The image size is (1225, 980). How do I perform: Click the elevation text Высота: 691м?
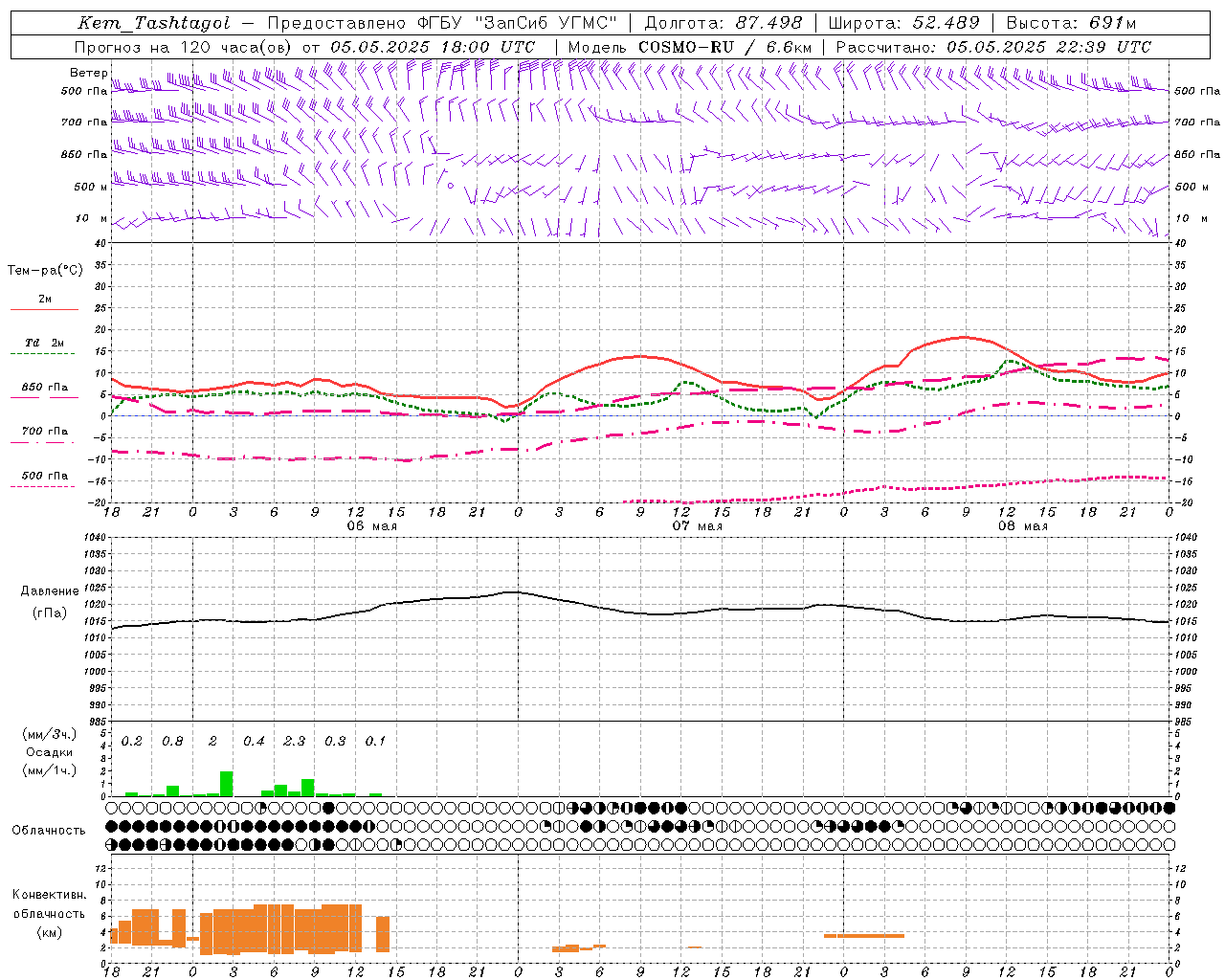pyautogui.click(x=1072, y=23)
